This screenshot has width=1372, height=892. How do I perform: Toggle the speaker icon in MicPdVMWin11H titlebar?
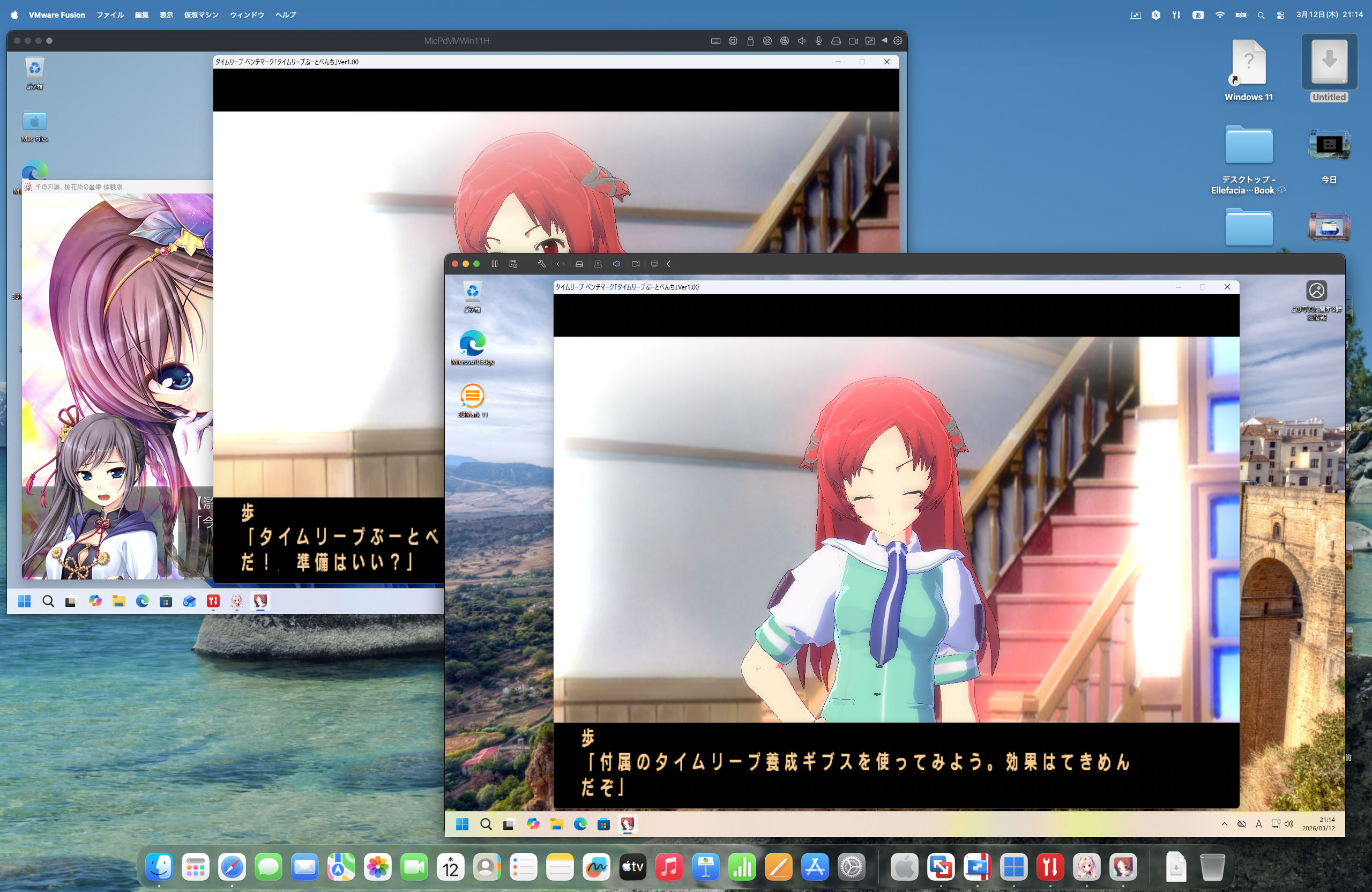coord(801,41)
